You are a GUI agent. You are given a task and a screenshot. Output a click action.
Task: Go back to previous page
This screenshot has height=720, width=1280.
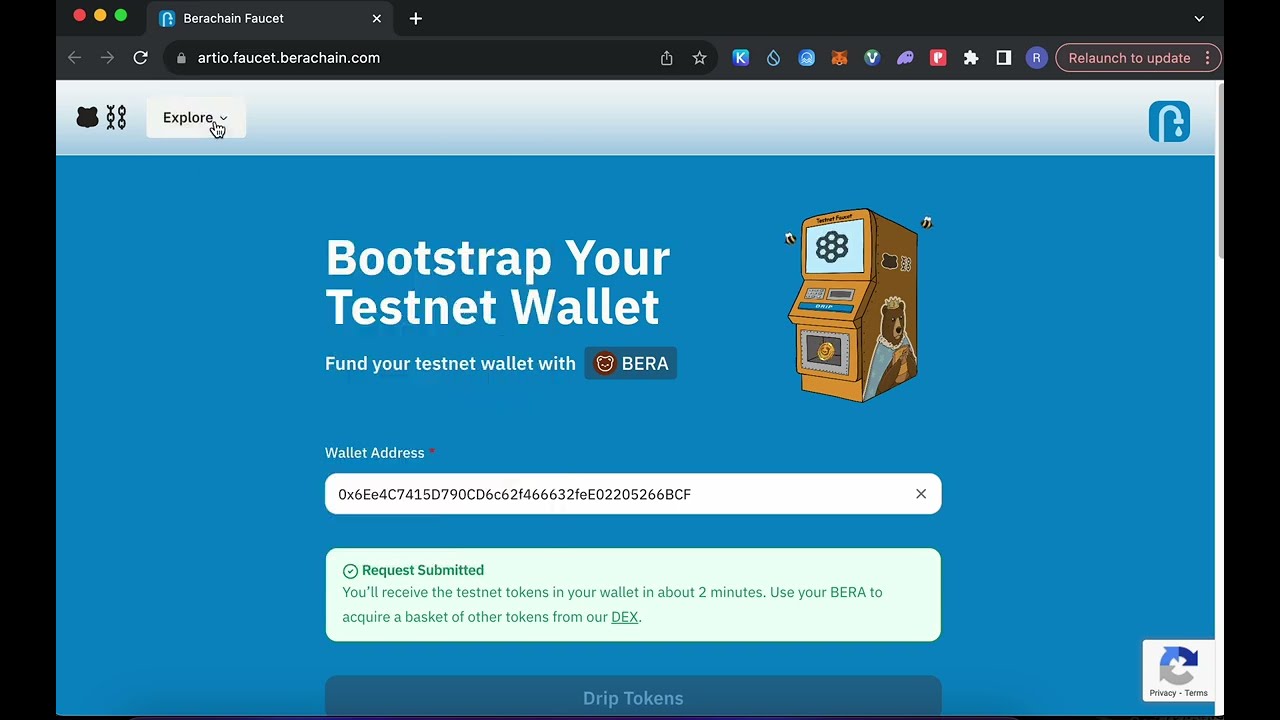(74, 58)
